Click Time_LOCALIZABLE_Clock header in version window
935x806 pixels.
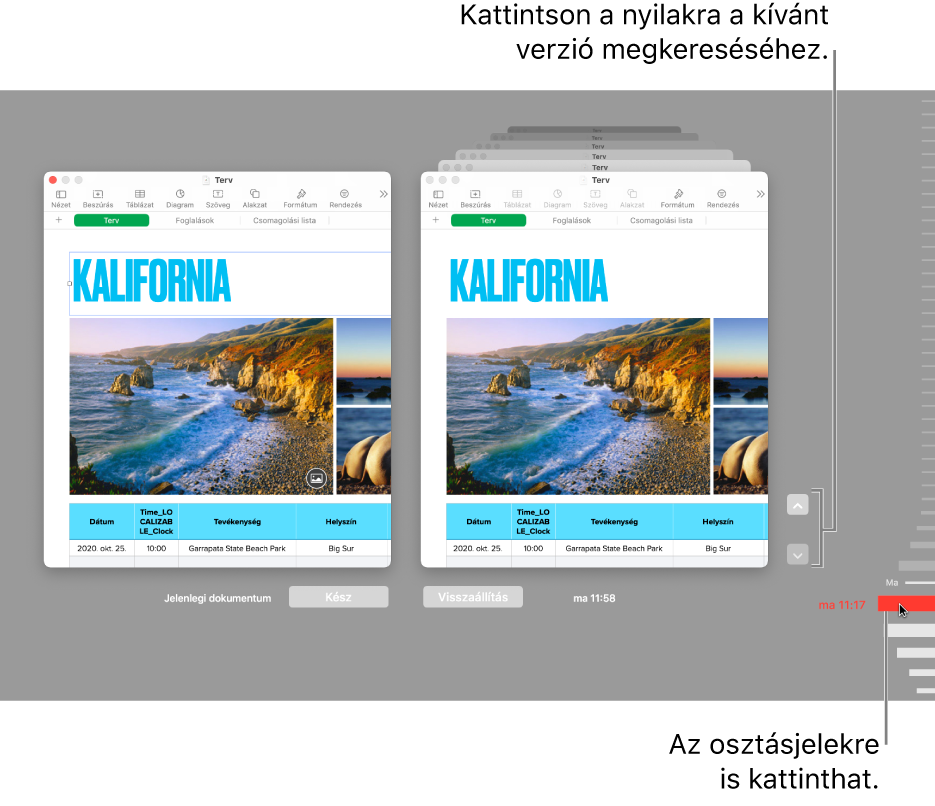[533, 522]
